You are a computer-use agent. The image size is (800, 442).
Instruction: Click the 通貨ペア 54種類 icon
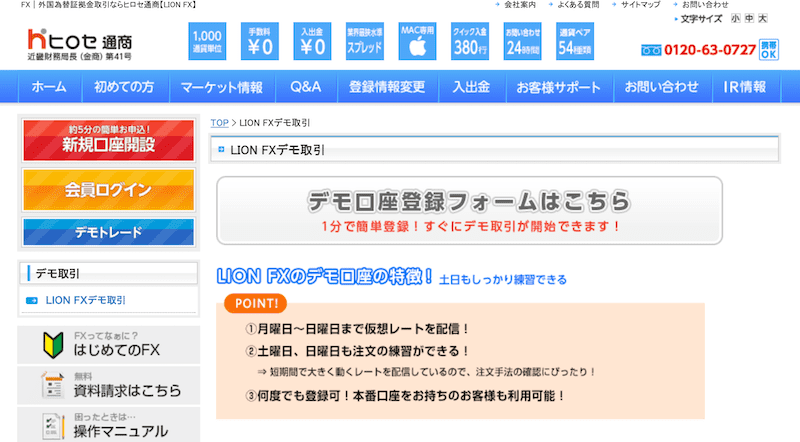575,41
